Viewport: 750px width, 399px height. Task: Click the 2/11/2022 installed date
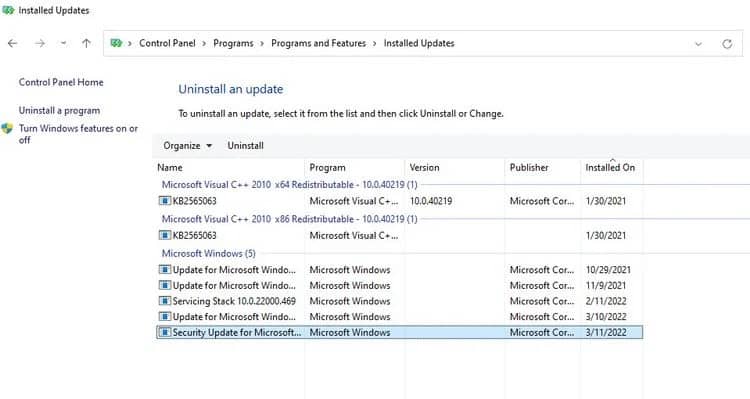coord(606,301)
